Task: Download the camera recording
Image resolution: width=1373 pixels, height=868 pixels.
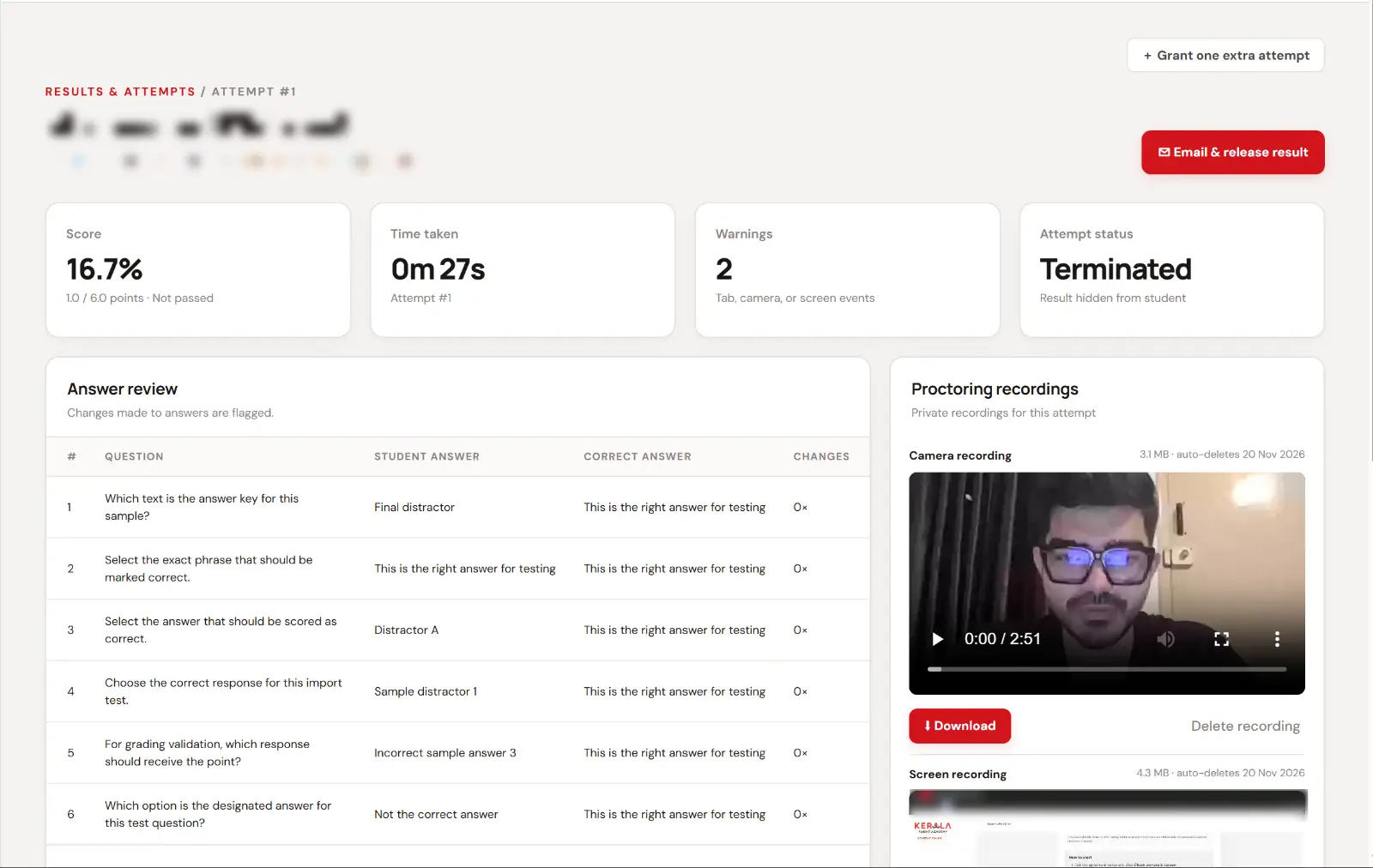Action: coord(959,726)
